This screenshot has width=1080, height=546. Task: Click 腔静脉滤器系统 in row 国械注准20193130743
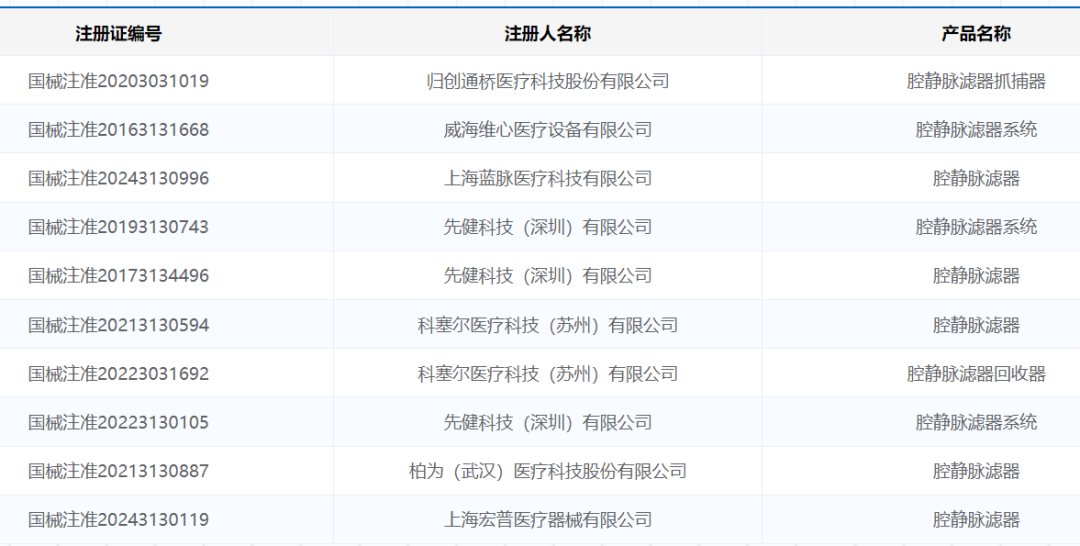(x=976, y=227)
